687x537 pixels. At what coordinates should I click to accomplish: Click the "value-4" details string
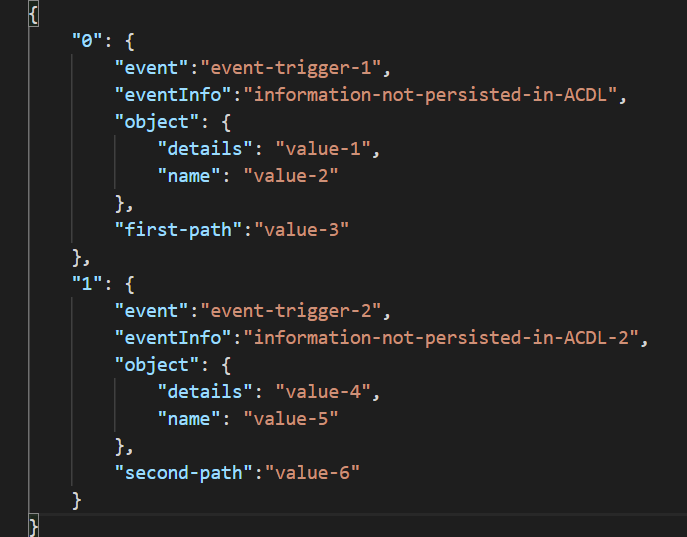coord(323,392)
